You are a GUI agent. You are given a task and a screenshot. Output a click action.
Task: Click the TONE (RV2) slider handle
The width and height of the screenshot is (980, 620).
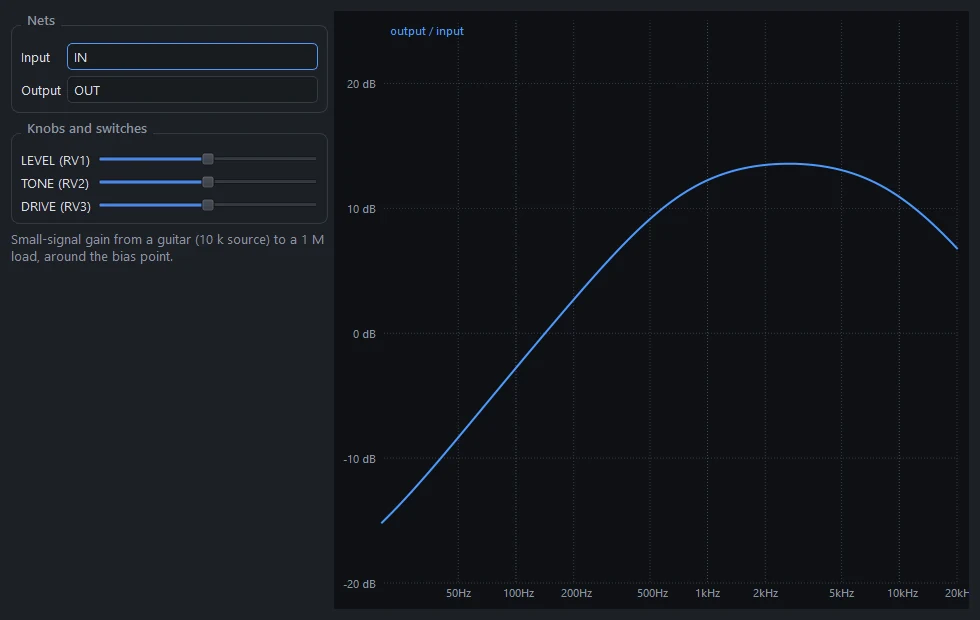(x=208, y=182)
